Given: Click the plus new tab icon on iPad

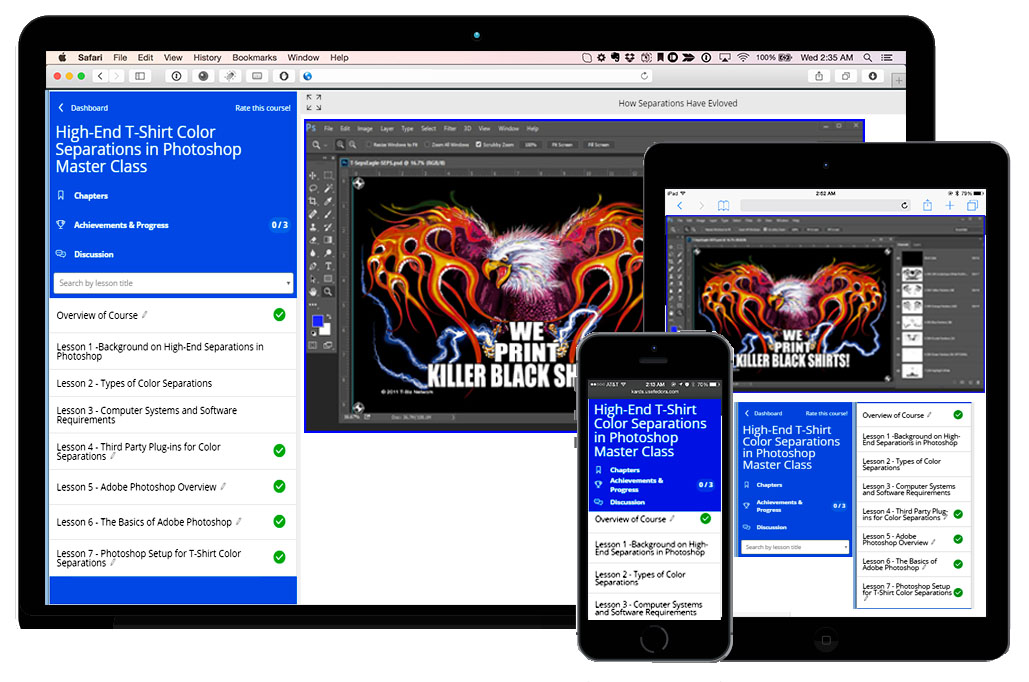Looking at the screenshot, I should pos(950,205).
